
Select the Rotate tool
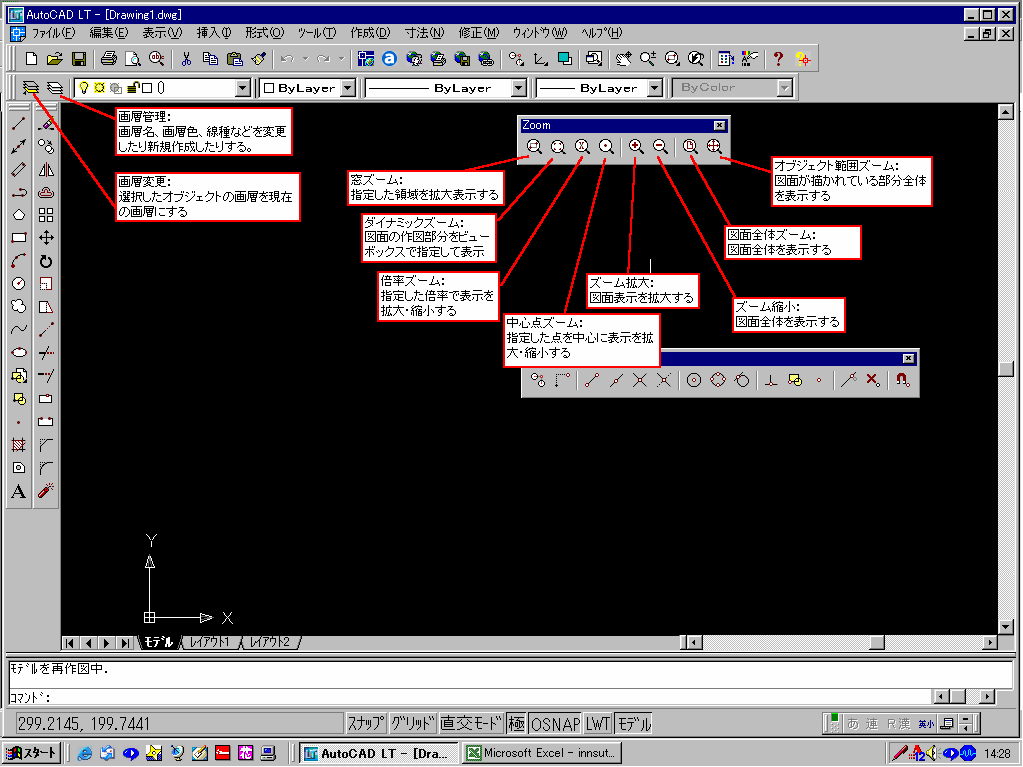(46, 262)
